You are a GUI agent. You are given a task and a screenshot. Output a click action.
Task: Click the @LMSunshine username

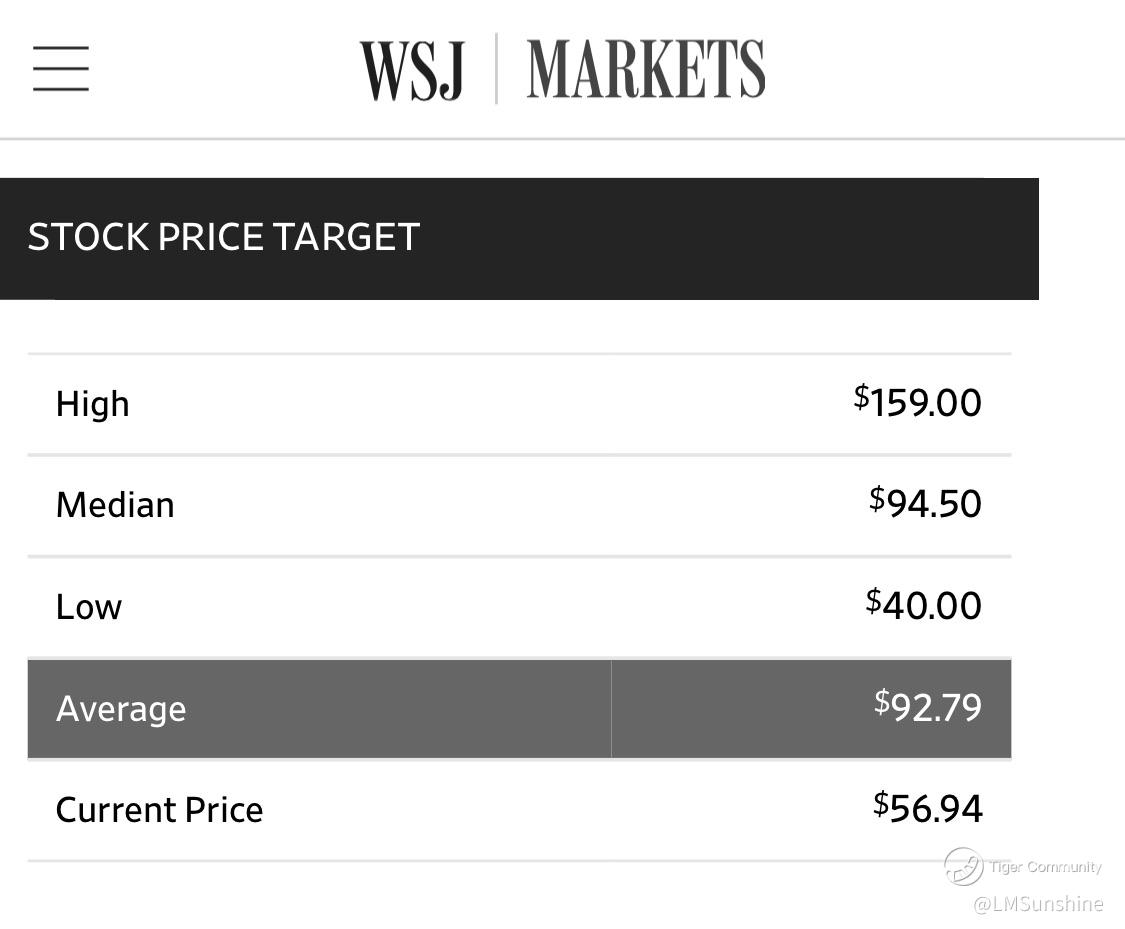click(1038, 904)
